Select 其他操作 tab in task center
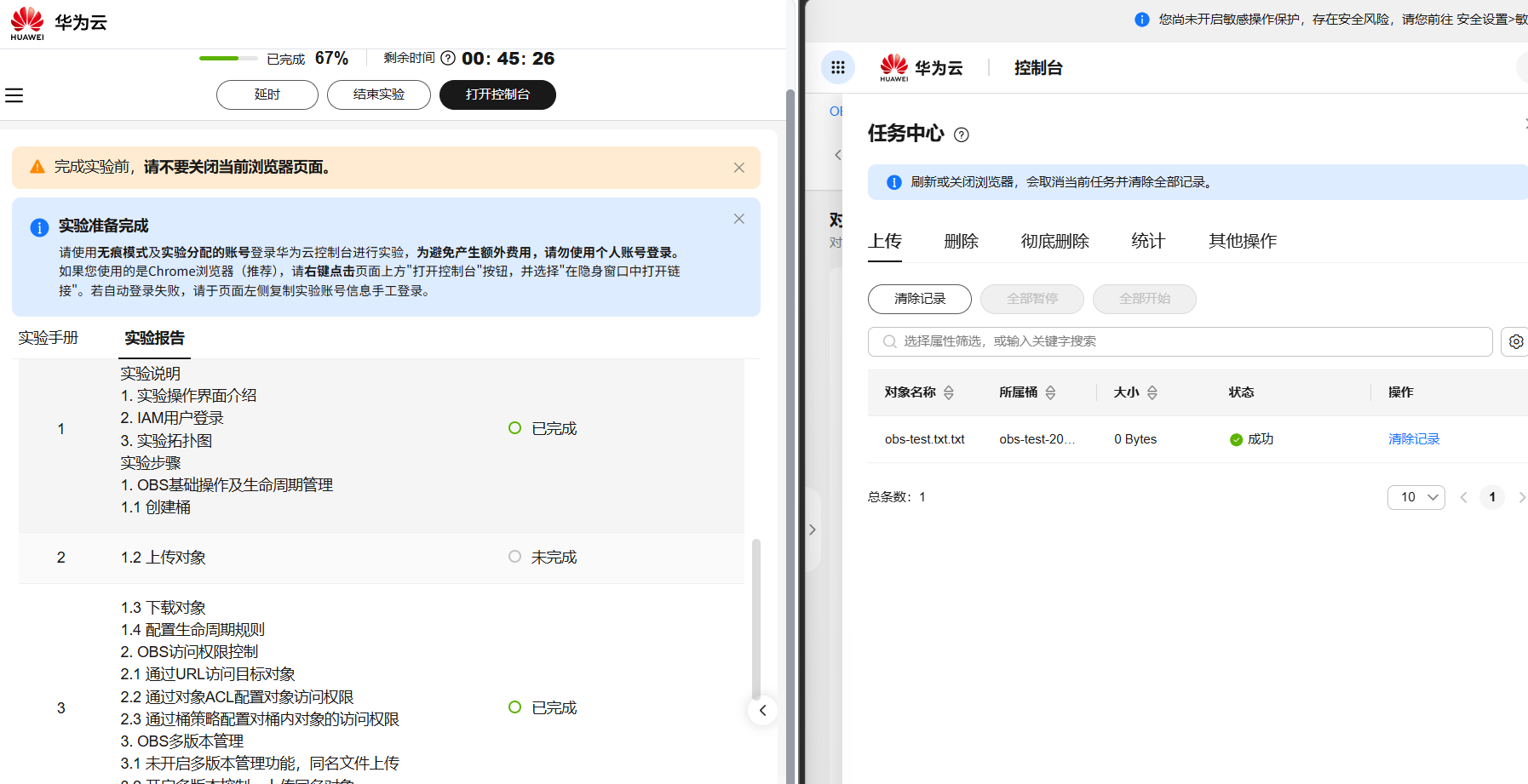The height and width of the screenshot is (784, 1528). (1243, 241)
